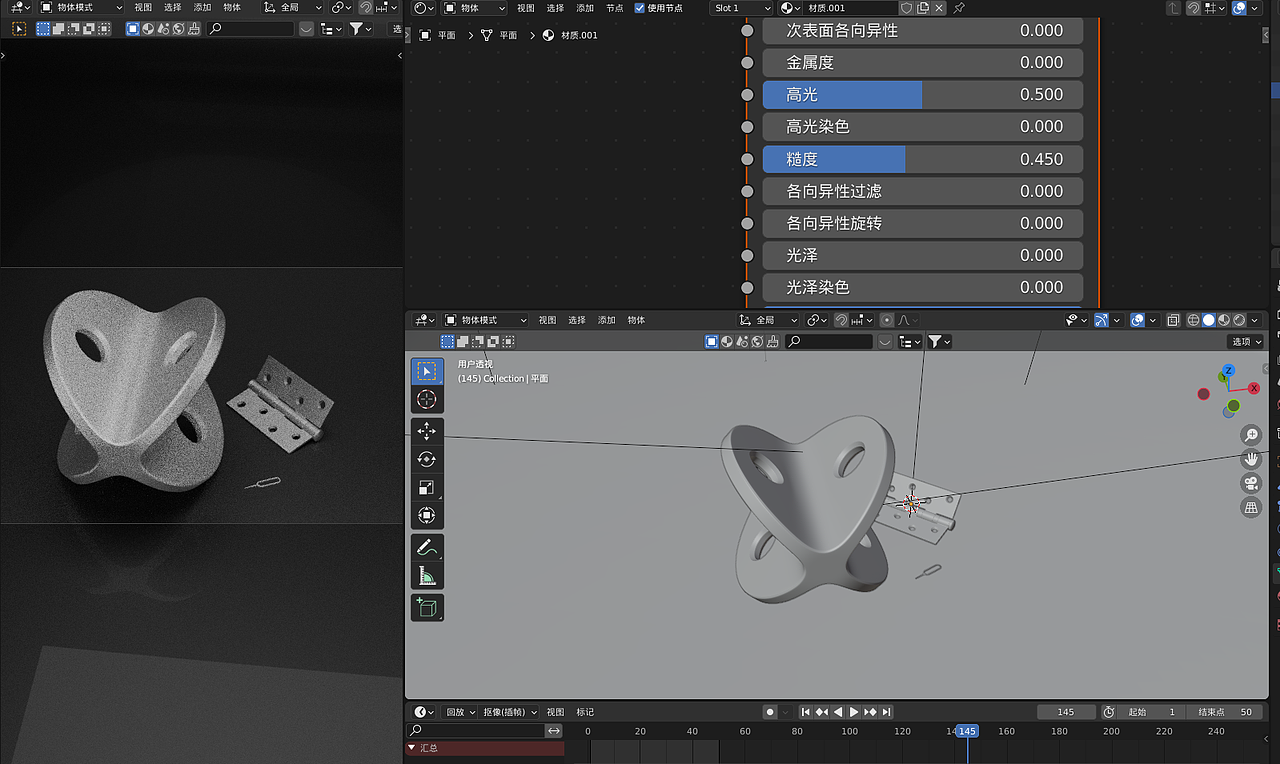Select the Move tool in the viewport toolbar
1280x764 pixels.
pos(427,431)
